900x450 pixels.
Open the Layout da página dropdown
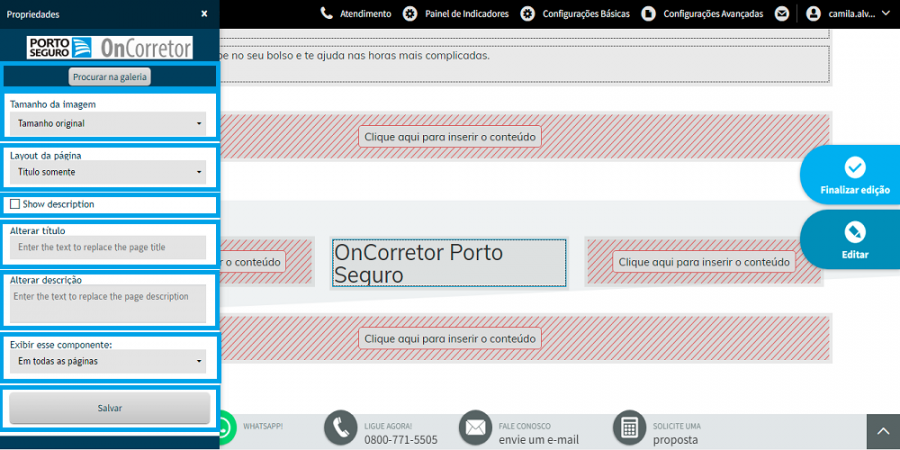coord(108,172)
